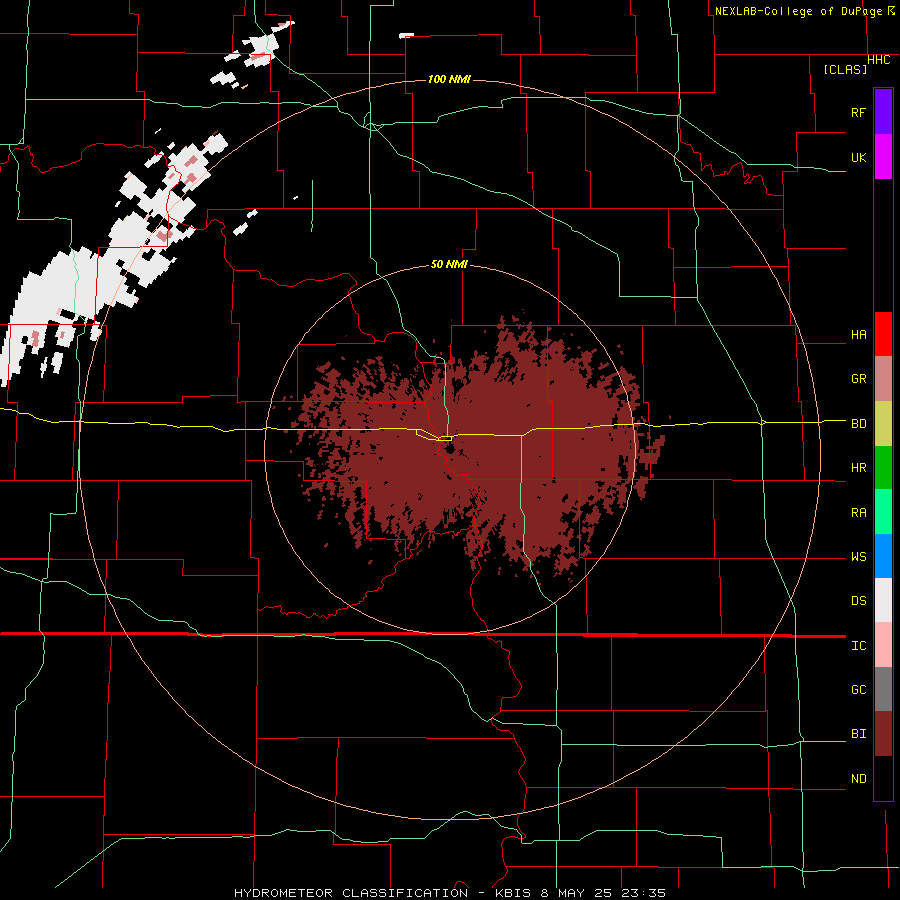Click the BI dark red legend swatch
The width and height of the screenshot is (900, 900).
(x=883, y=734)
